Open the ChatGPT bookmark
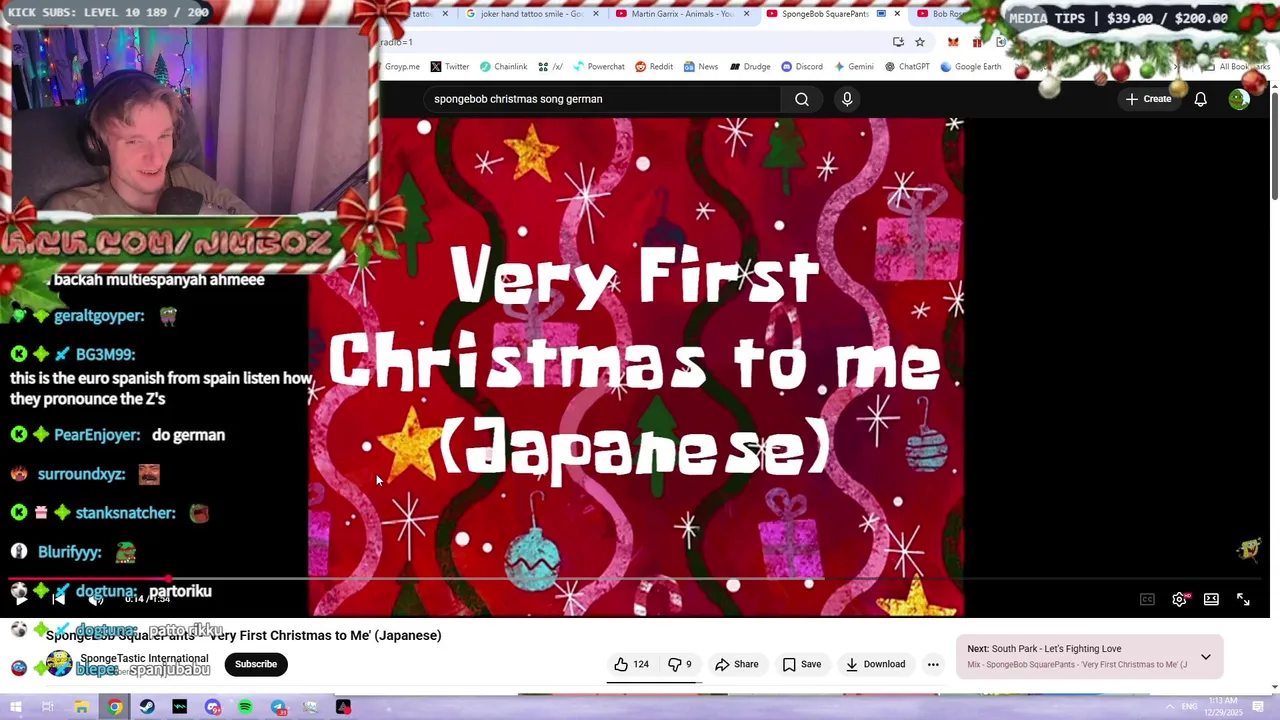Screen dimensions: 1280x720 907,67
